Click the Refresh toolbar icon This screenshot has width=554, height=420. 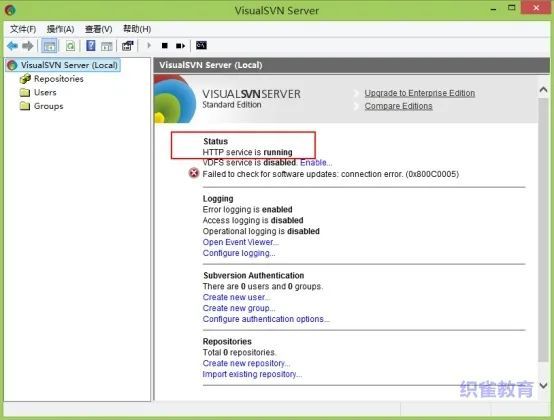point(70,46)
